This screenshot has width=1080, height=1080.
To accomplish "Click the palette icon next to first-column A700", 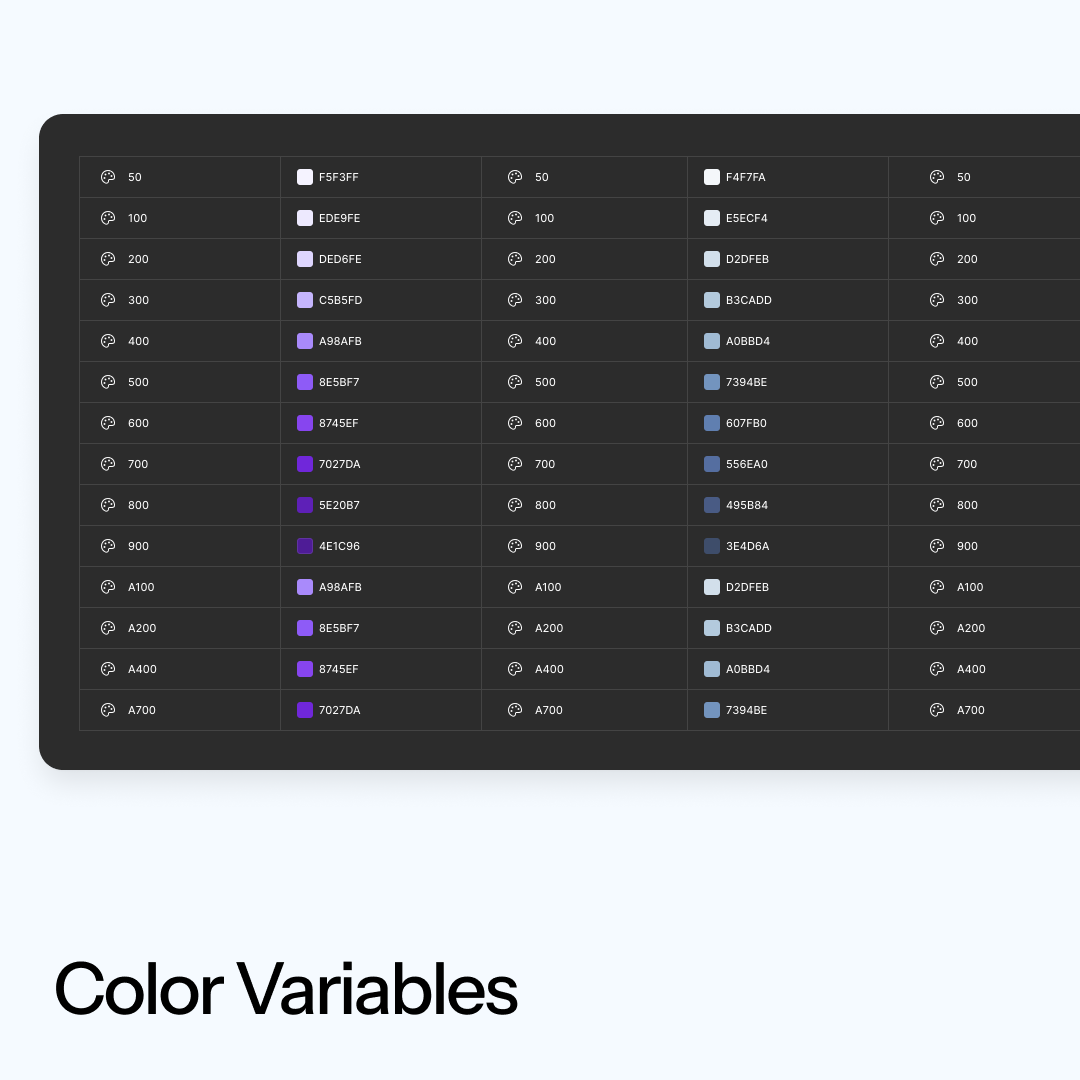I will pos(108,710).
